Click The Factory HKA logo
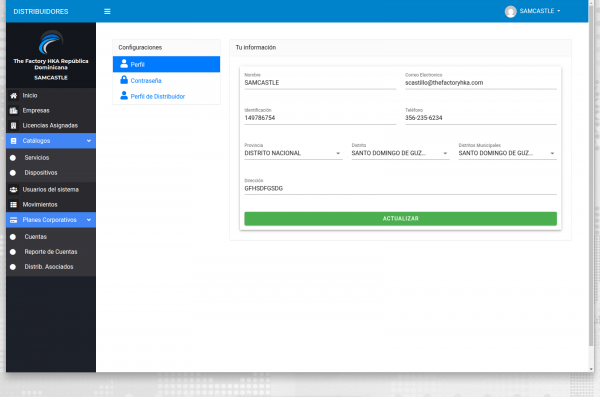The image size is (600, 397). tap(51, 42)
